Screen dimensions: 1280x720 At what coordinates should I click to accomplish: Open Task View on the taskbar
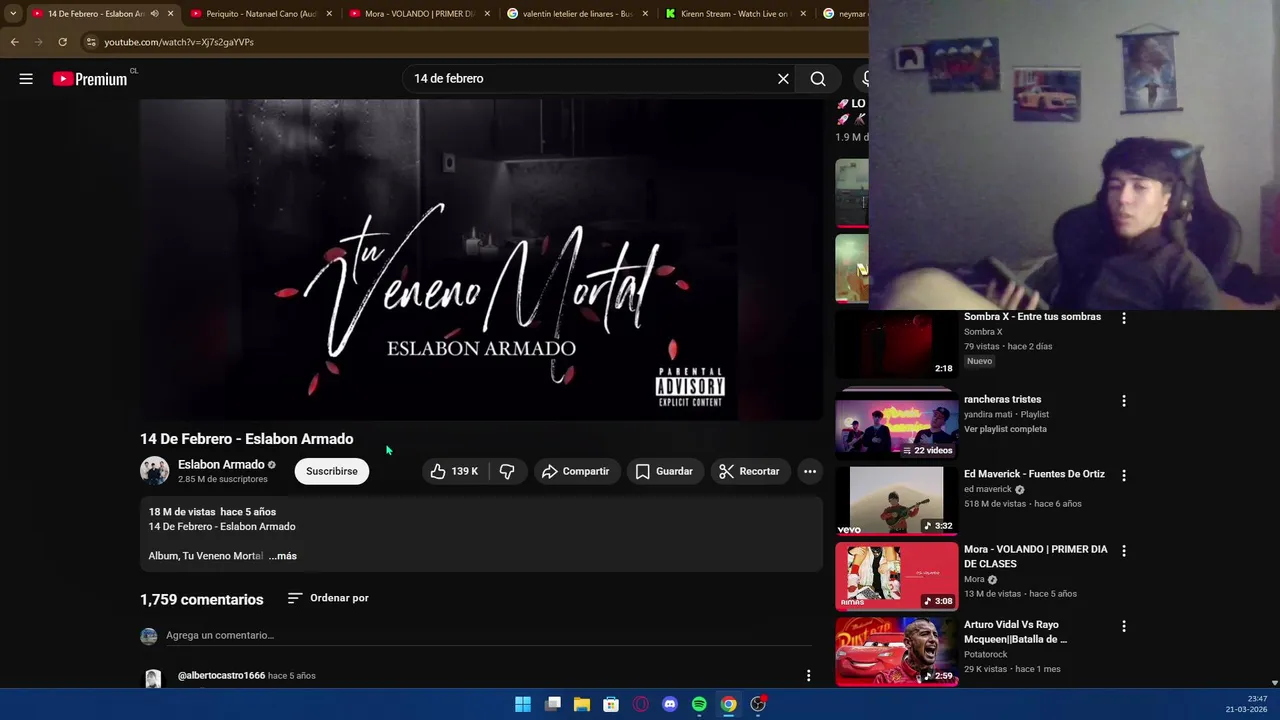(x=552, y=704)
